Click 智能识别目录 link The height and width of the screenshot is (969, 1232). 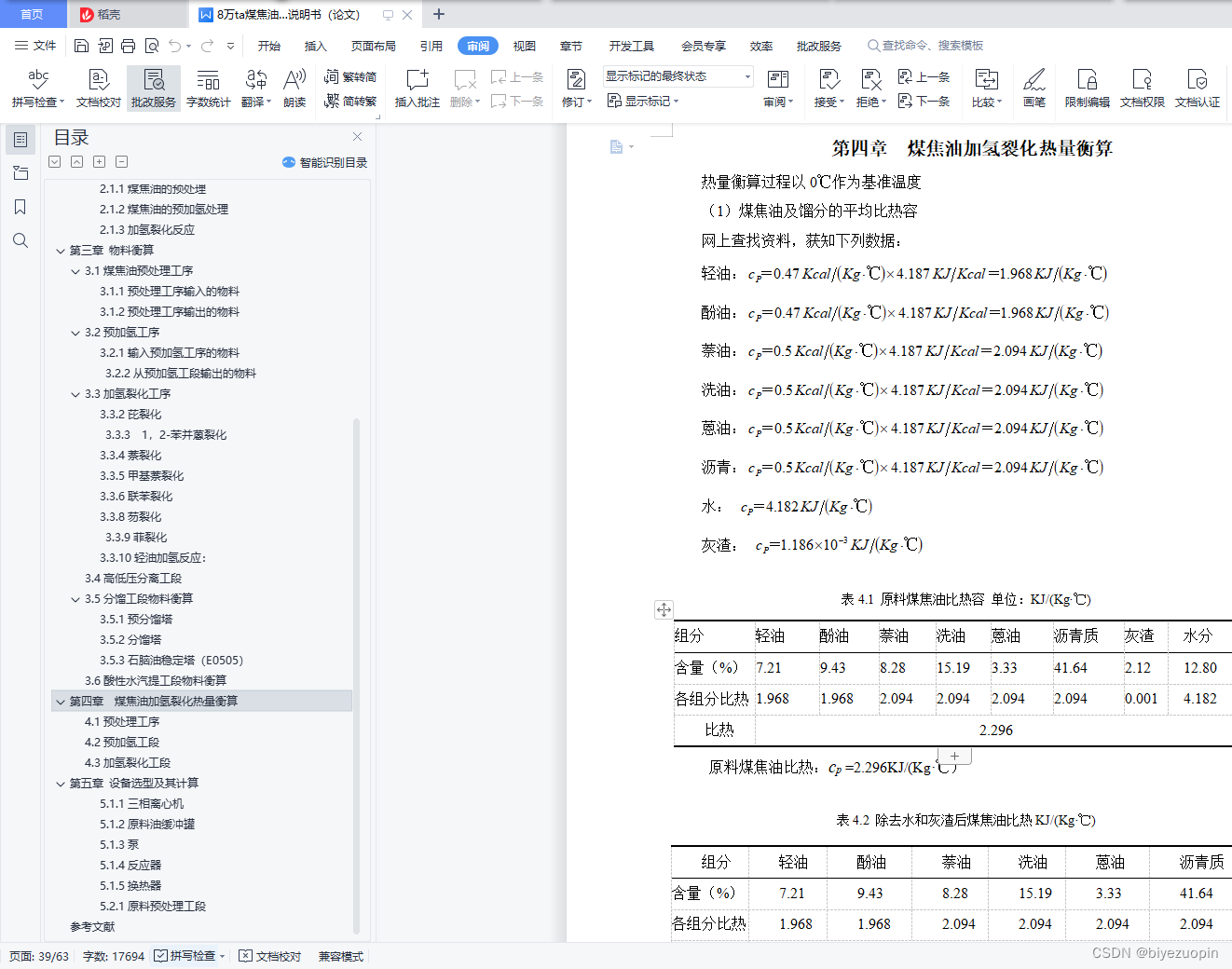tap(324, 162)
